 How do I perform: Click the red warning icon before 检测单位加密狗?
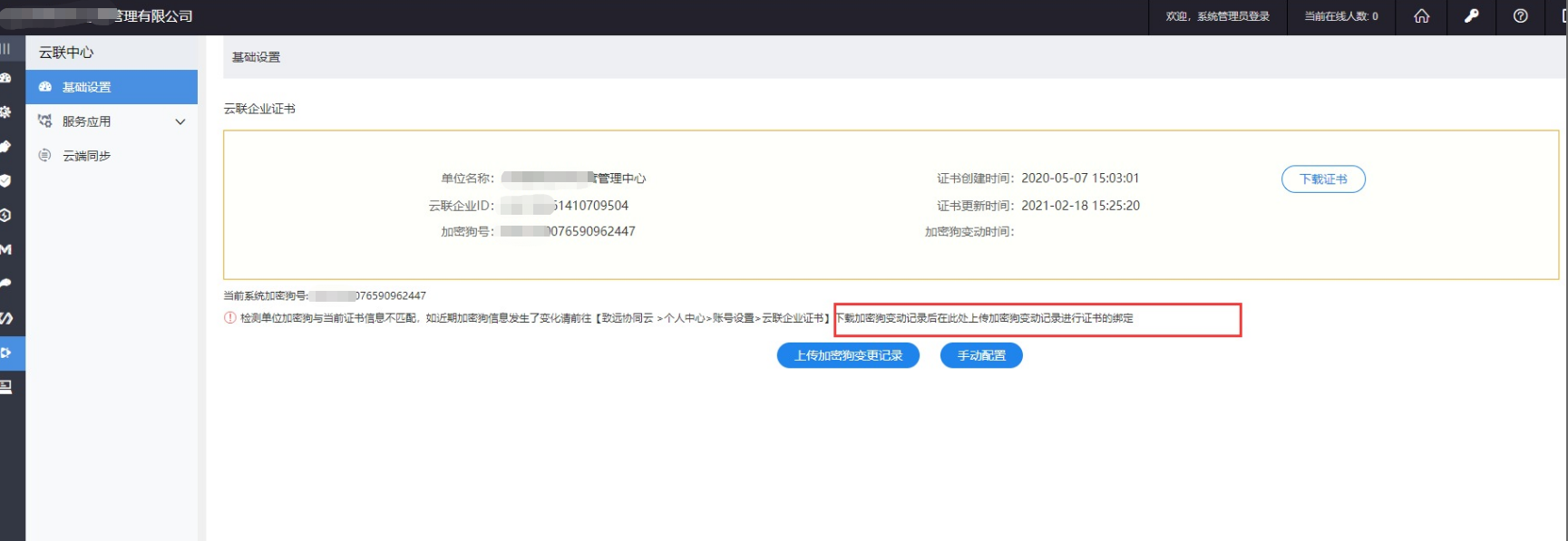point(230,318)
